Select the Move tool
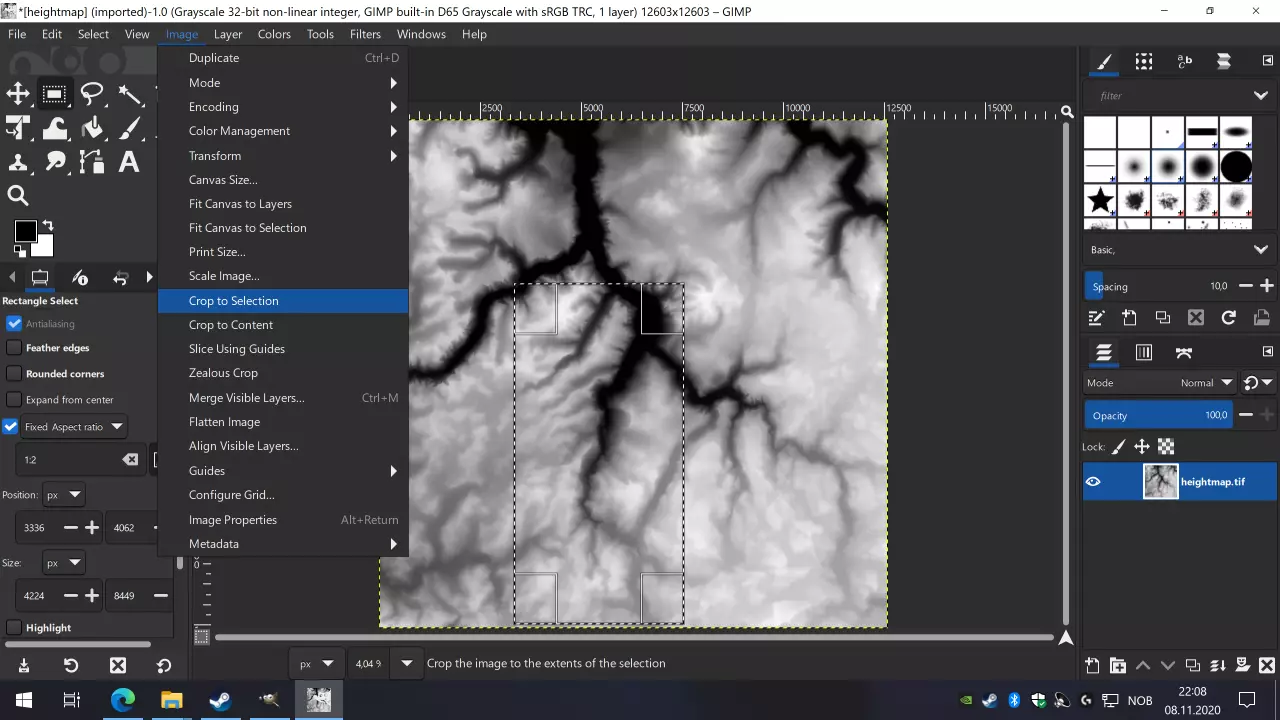The image size is (1280, 720). (x=18, y=94)
